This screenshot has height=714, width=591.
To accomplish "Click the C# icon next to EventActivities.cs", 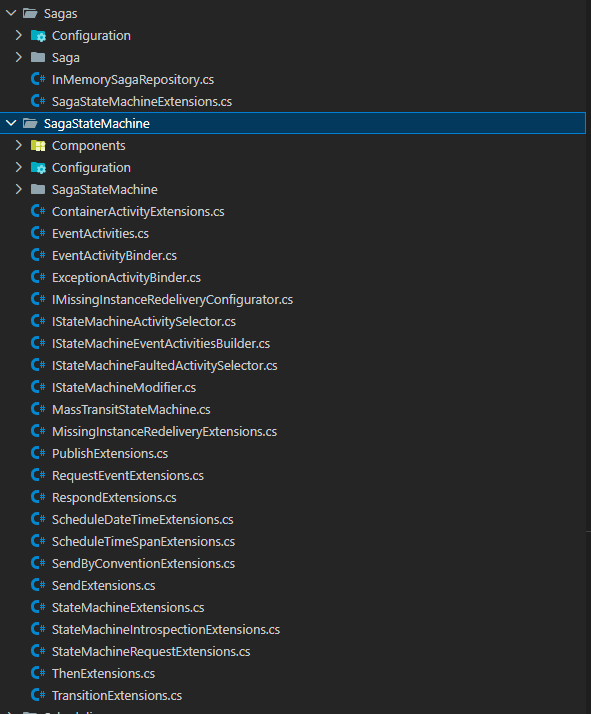I will click(x=38, y=234).
